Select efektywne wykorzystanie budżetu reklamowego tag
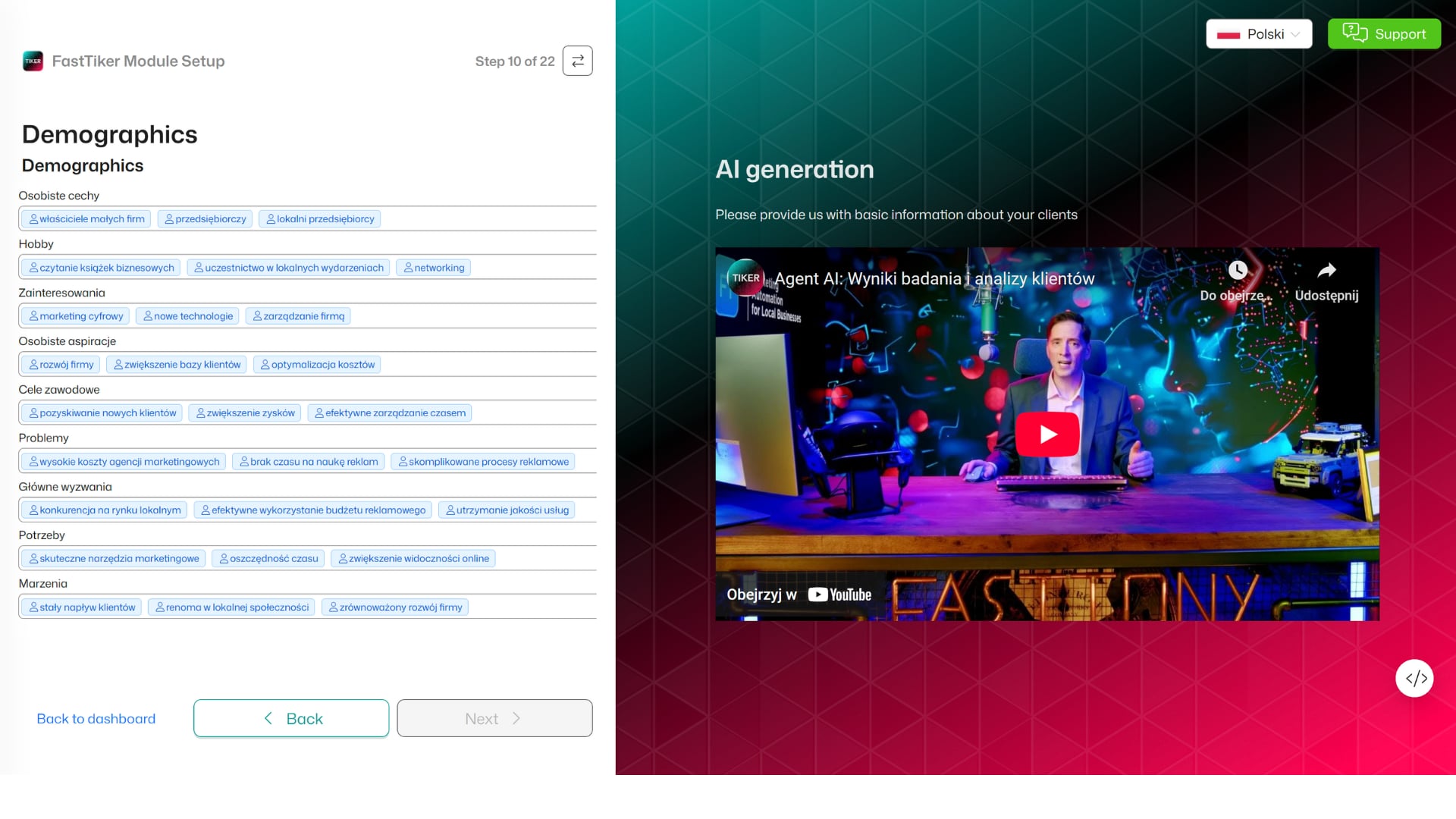Viewport: 1456px width, 819px height. click(313, 510)
